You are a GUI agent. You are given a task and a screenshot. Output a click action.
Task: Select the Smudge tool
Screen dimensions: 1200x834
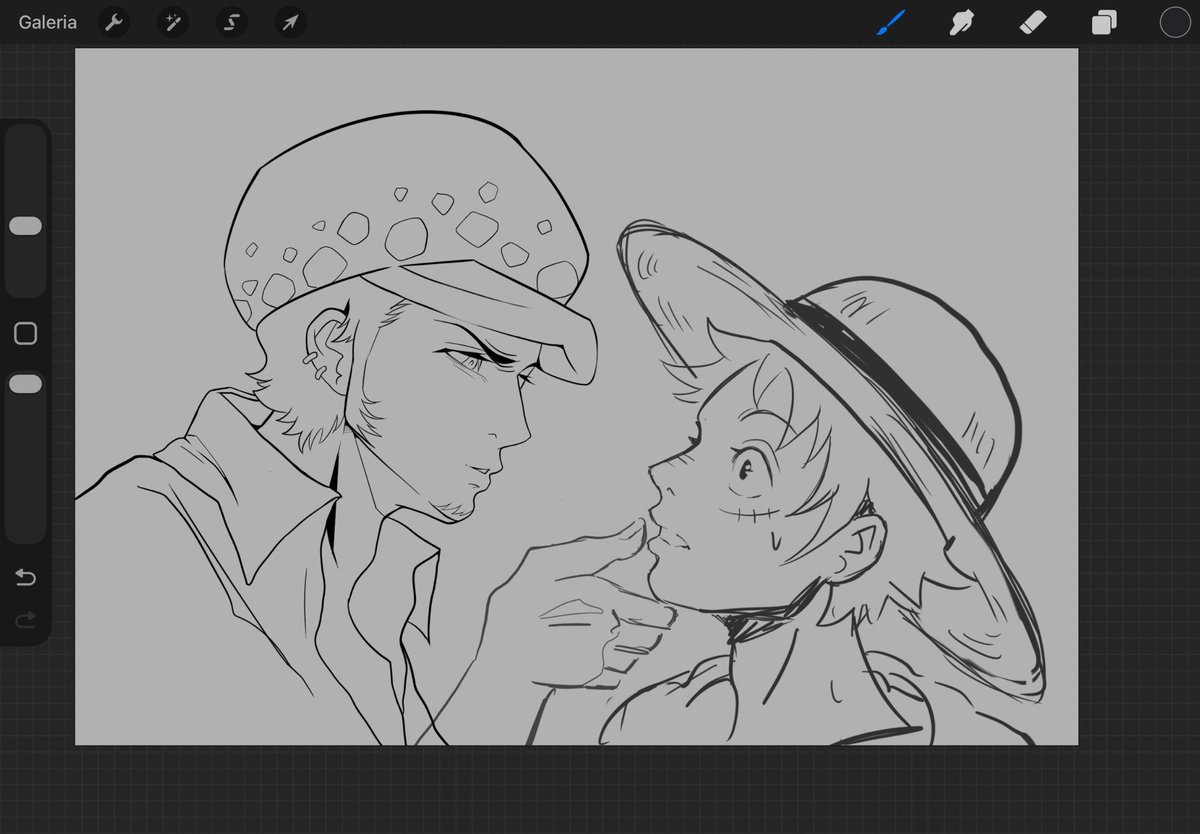click(962, 22)
